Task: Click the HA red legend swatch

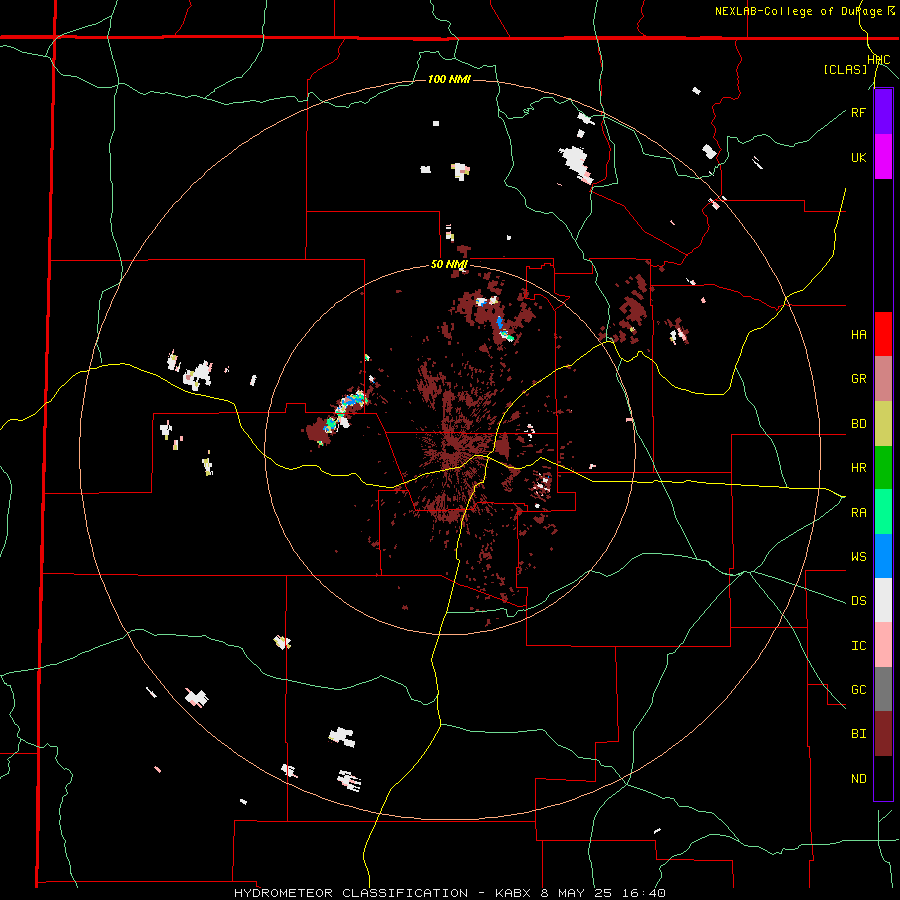Action: (x=883, y=334)
